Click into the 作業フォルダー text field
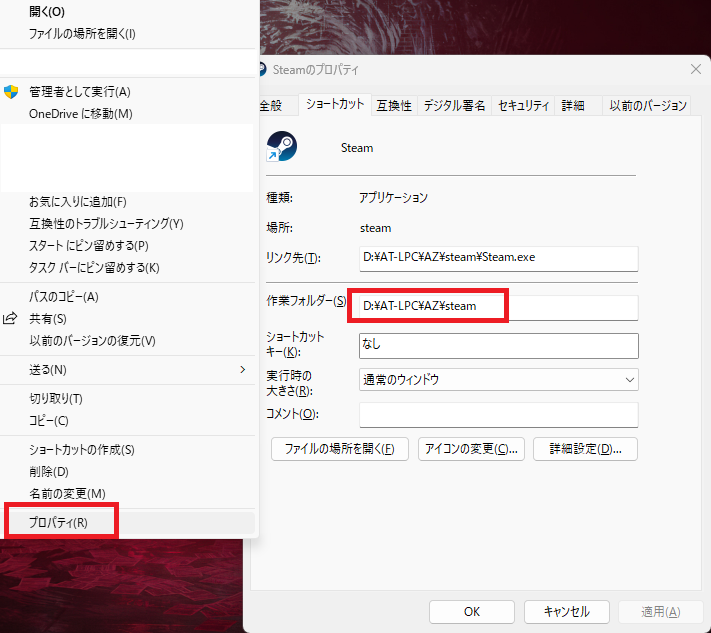Image resolution: width=711 pixels, height=633 pixels. click(x=498, y=306)
